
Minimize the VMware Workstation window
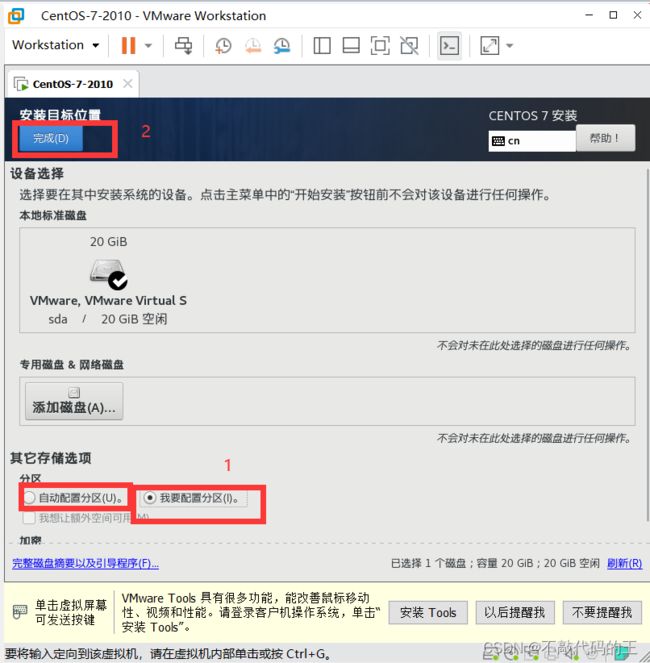589,15
